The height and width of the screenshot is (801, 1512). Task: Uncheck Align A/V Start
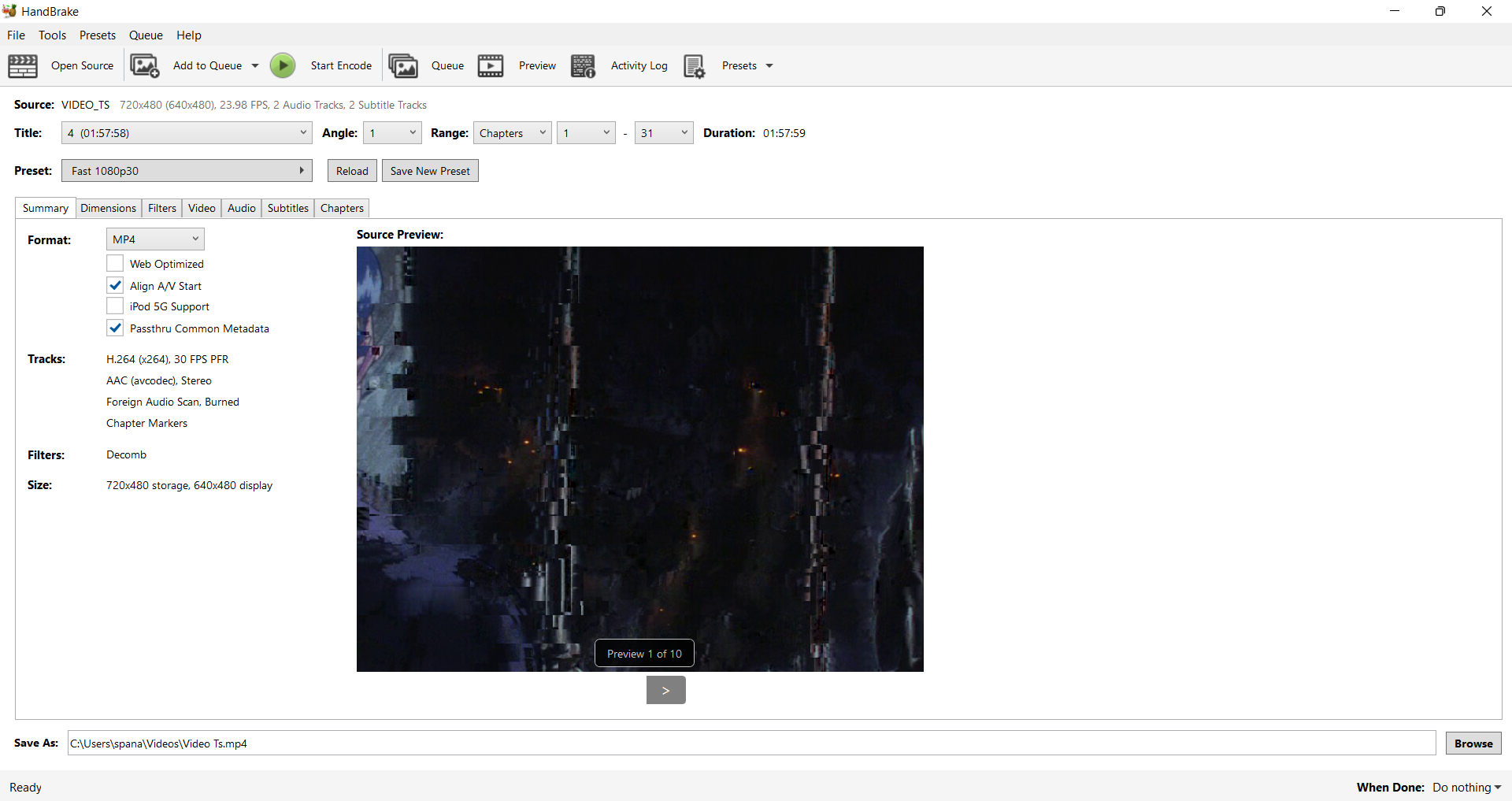(x=115, y=285)
